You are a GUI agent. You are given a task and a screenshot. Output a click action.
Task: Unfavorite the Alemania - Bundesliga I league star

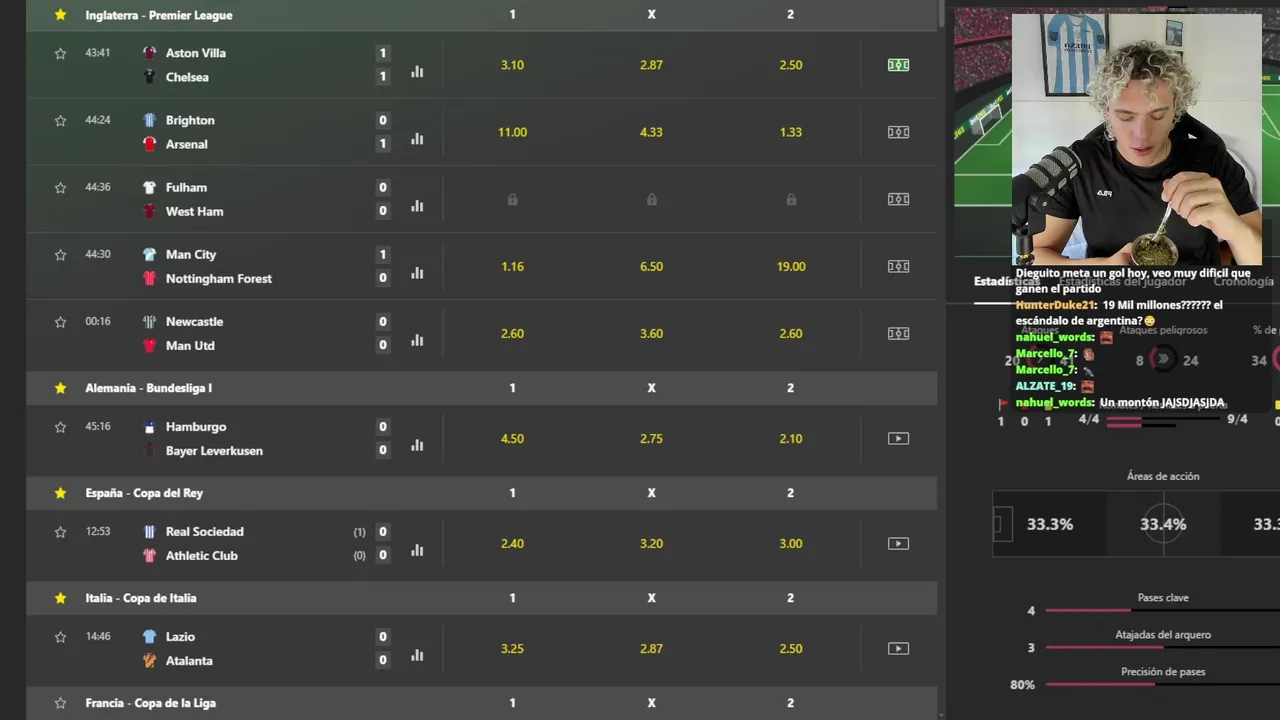[60, 388]
